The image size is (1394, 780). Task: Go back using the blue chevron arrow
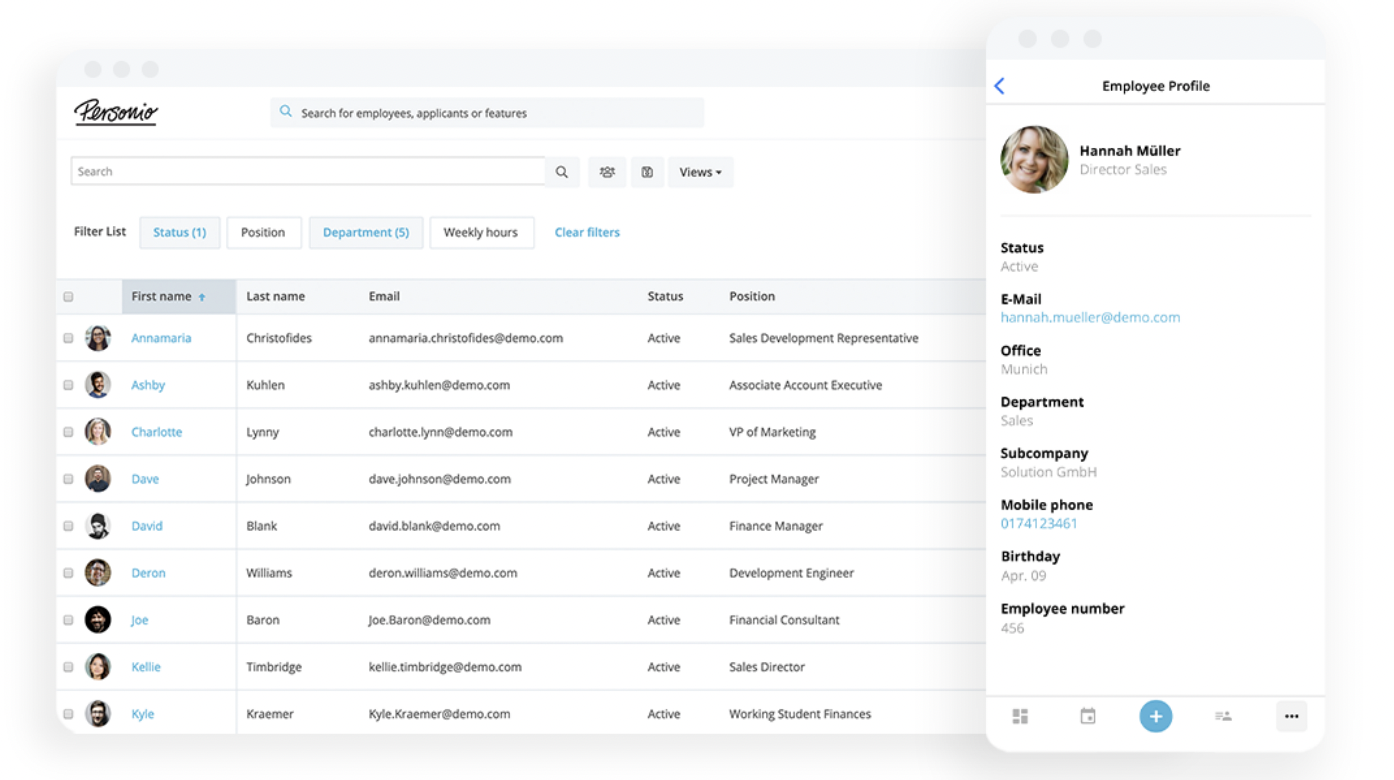[x=1000, y=86]
